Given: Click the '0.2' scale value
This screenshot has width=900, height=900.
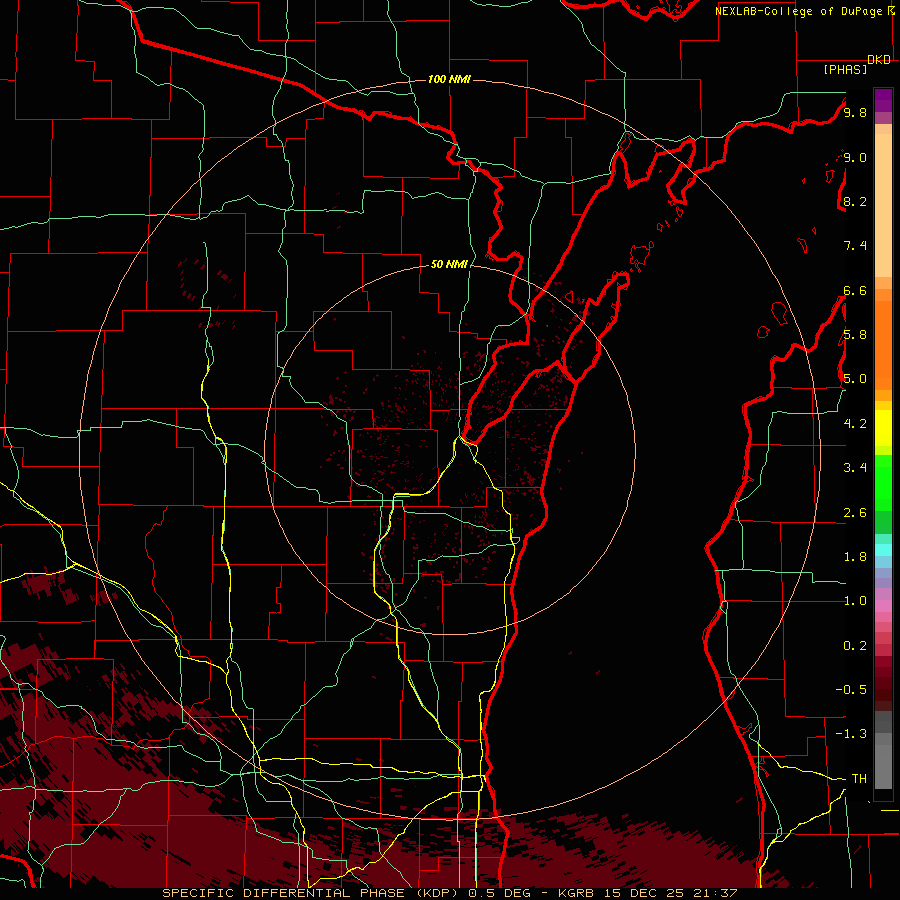Looking at the screenshot, I should [x=855, y=646].
